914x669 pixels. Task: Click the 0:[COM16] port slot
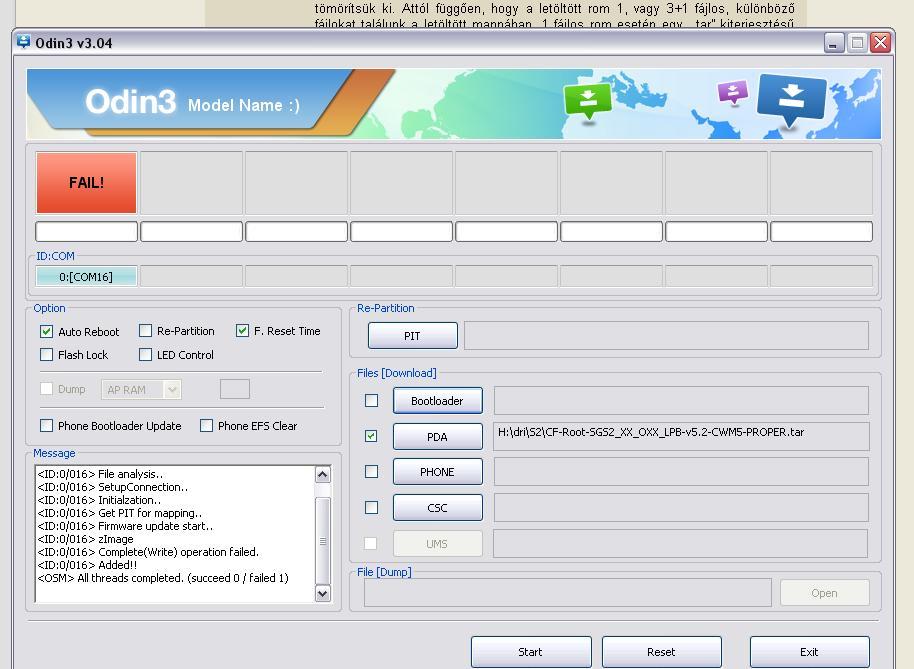[86, 277]
